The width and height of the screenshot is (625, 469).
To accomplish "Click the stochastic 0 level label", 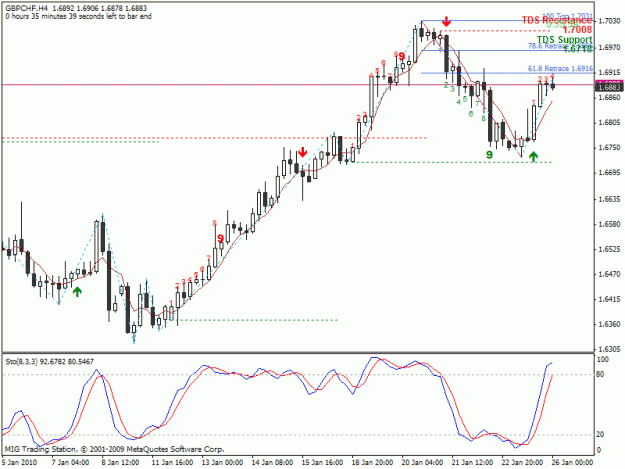I will pyautogui.click(x=599, y=450).
